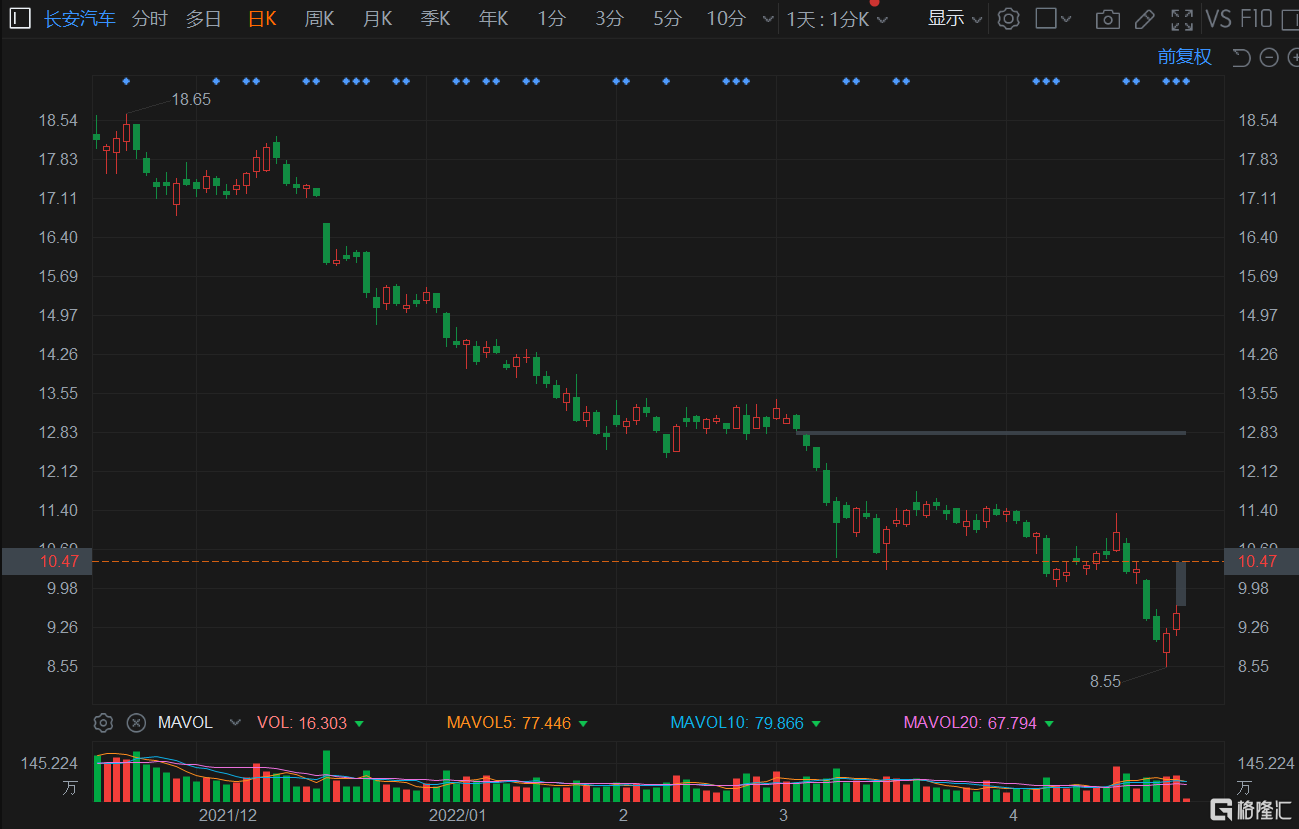Screen dimensions: 1299x829
Task: Select the 日K daily candlestick tab
Action: [x=262, y=18]
